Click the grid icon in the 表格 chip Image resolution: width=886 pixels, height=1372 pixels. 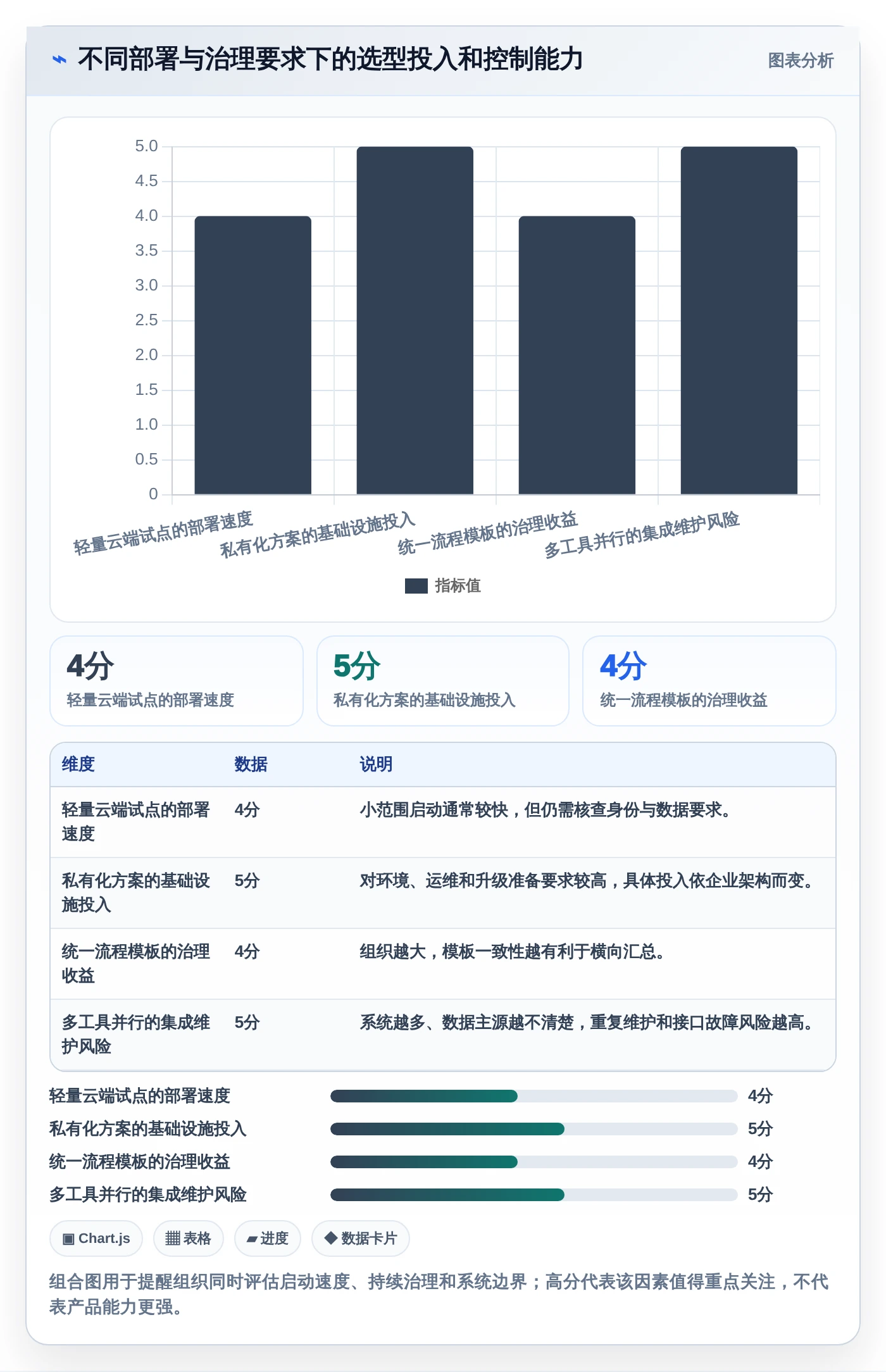point(173,1238)
